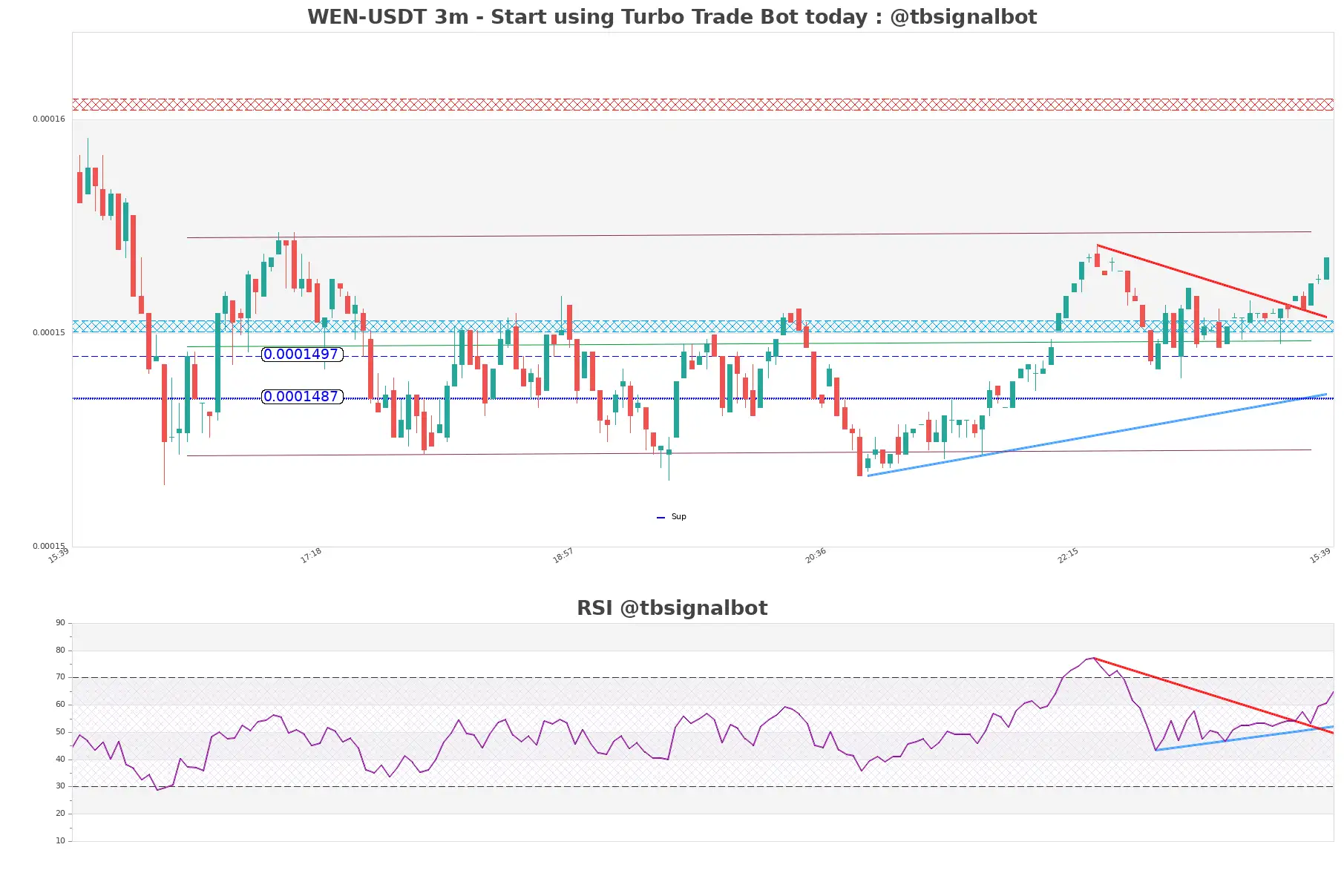The width and height of the screenshot is (1344, 896).
Task: Click the blue ascending trendline on price chart
Action: [x=1097, y=435]
